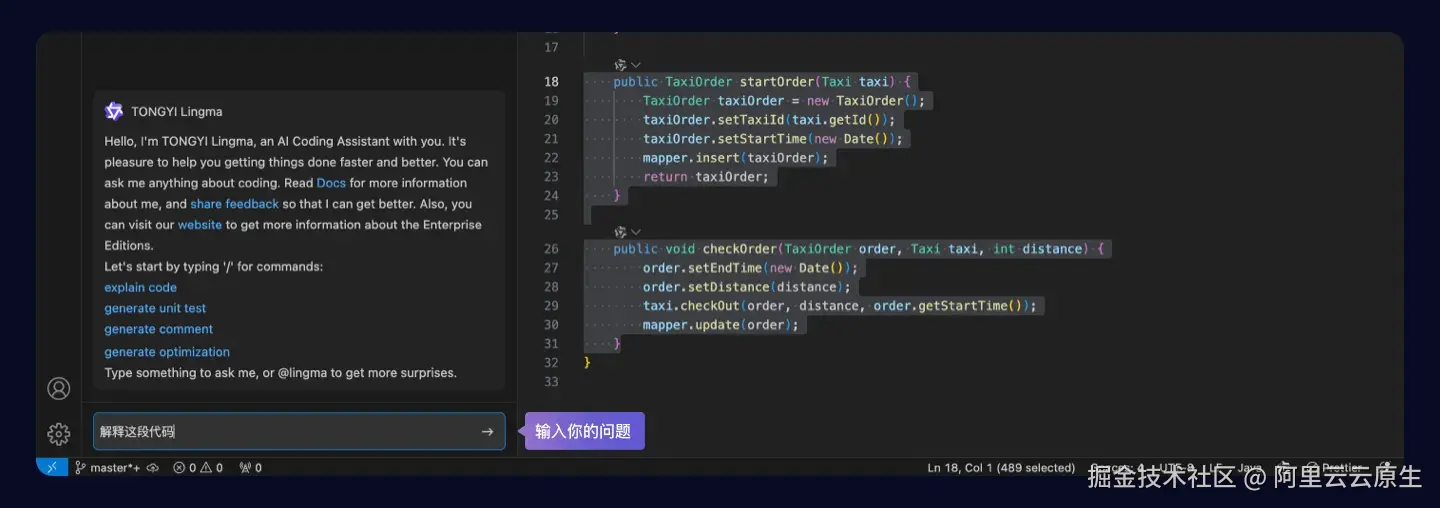
Task: Click the Lingma code lens icon above checkOrder
Action: pyautogui.click(x=620, y=232)
